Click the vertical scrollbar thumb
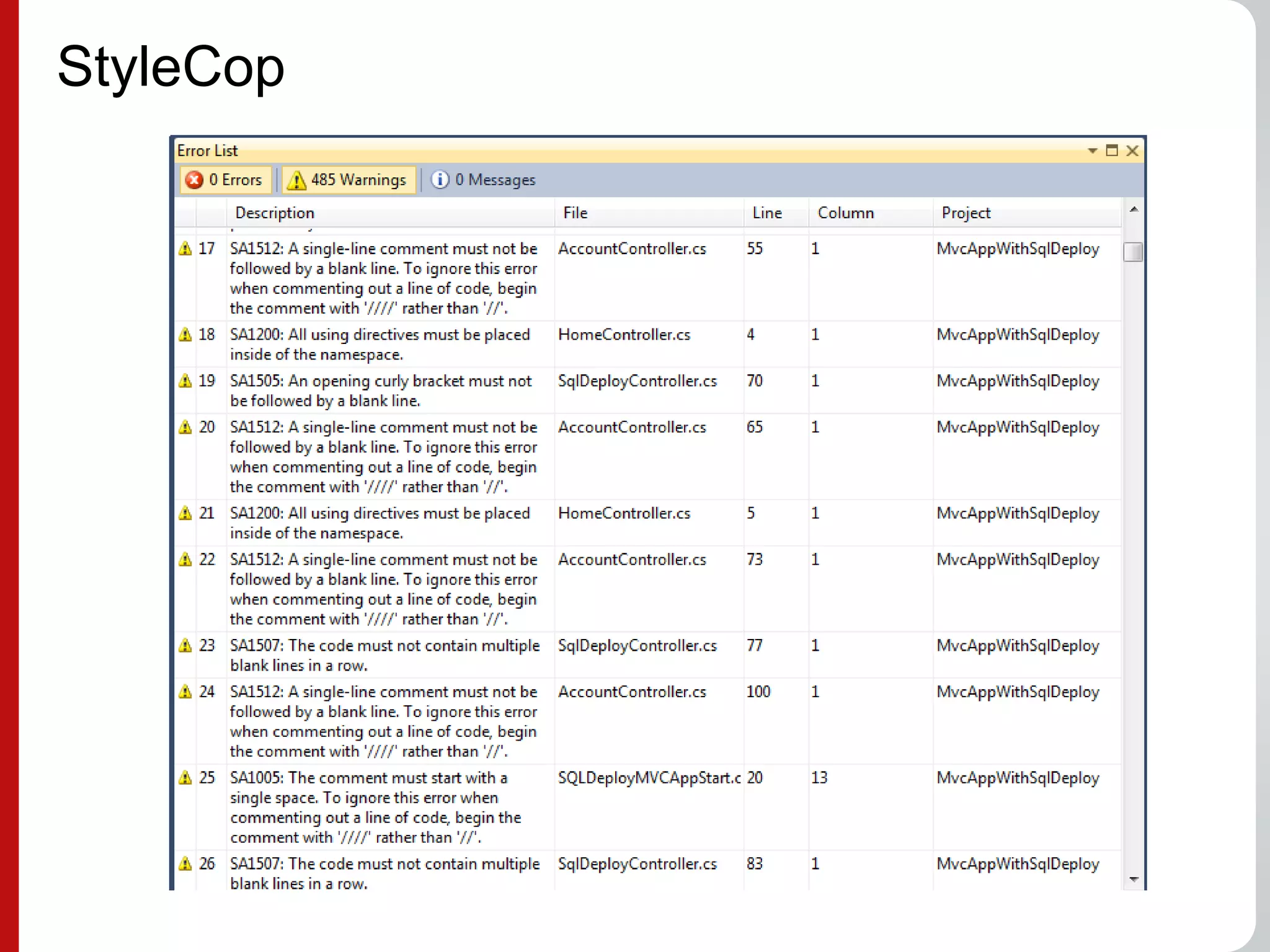The width and height of the screenshot is (1270, 952). [x=1133, y=252]
